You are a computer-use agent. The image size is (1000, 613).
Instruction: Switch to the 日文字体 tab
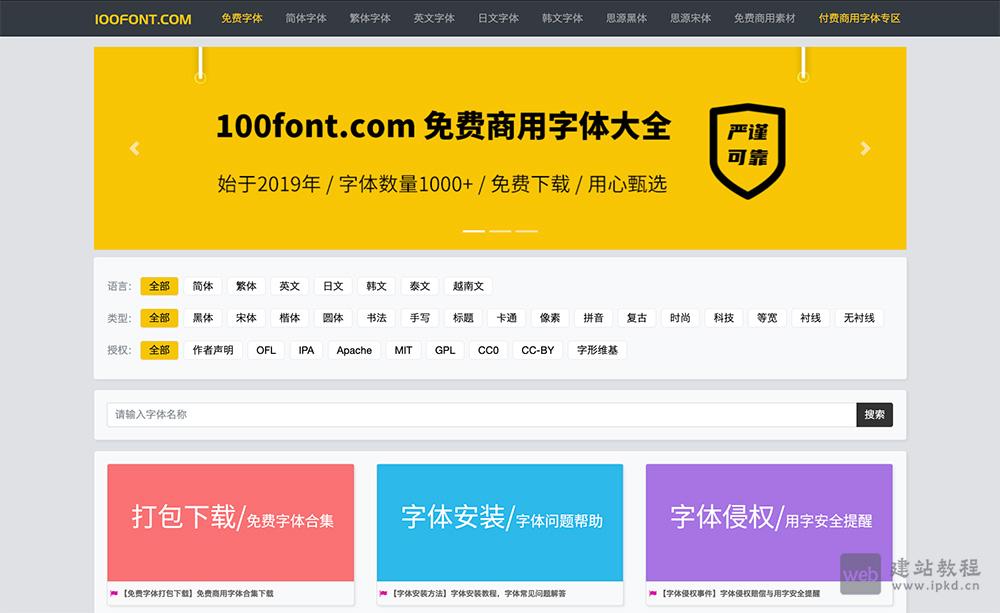[498, 18]
